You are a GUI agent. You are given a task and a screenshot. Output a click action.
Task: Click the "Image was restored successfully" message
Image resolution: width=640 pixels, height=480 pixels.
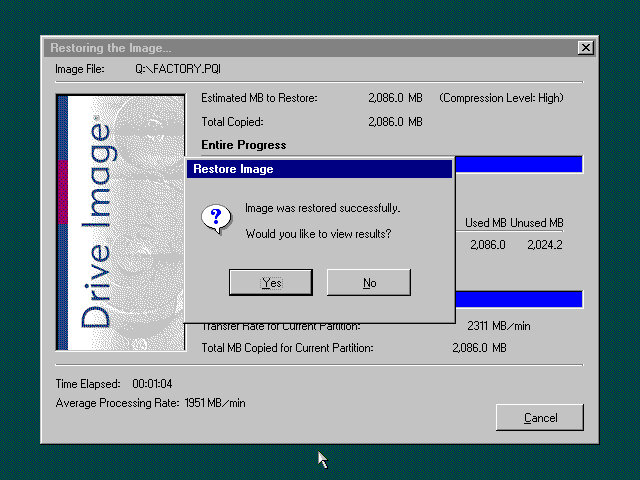pos(322,208)
